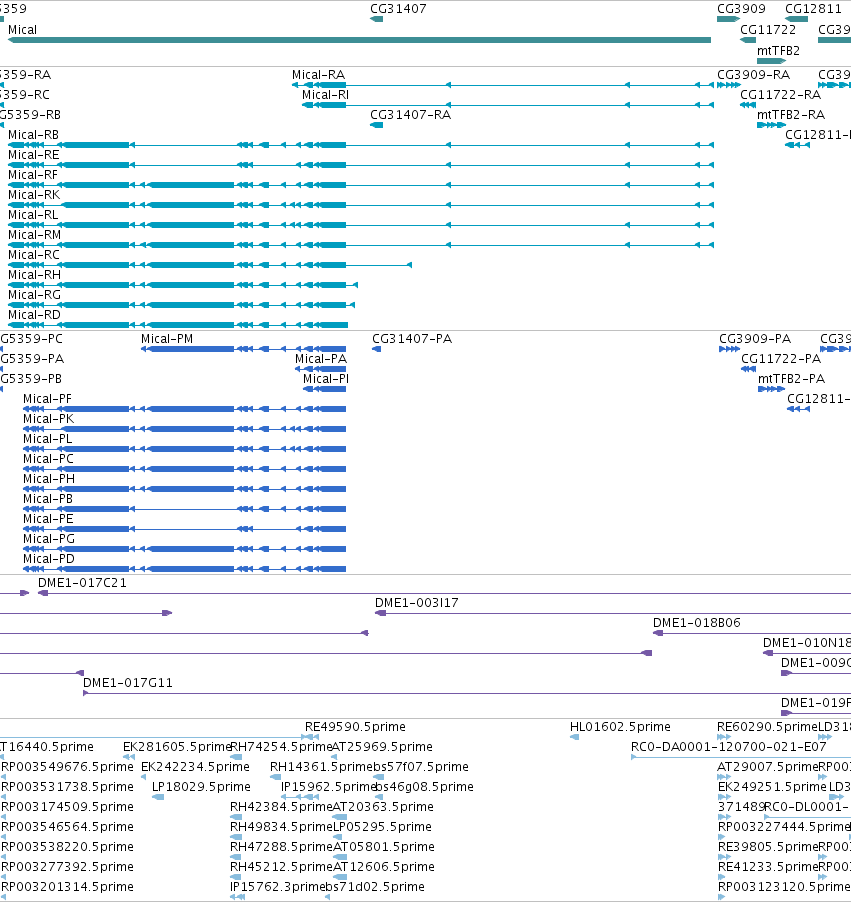Click the CG3909 gene label

[741, 9]
